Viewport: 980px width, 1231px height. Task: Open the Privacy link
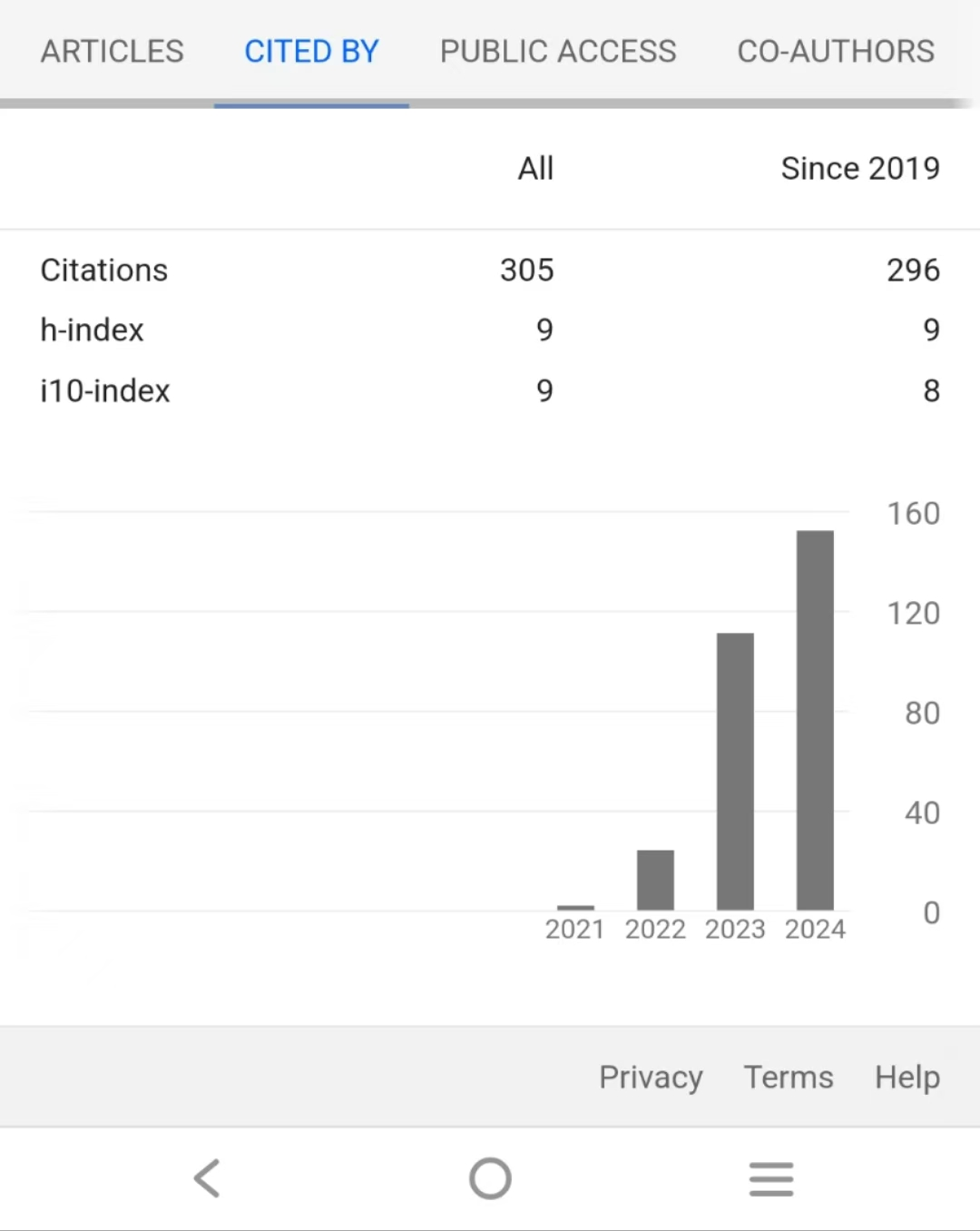tap(651, 1078)
